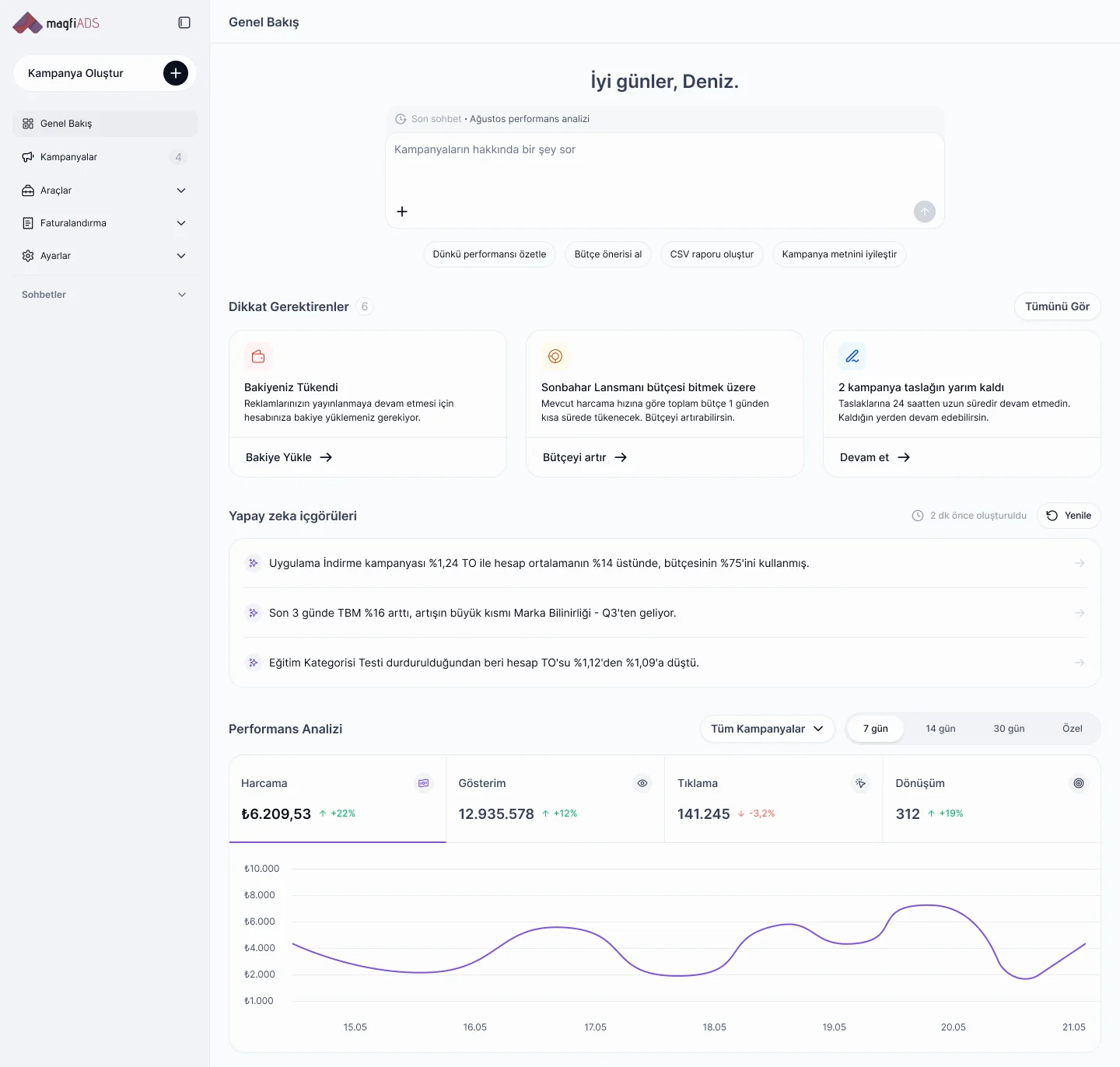Click the target icon on Sonbahar Lansmanı card

[555, 356]
